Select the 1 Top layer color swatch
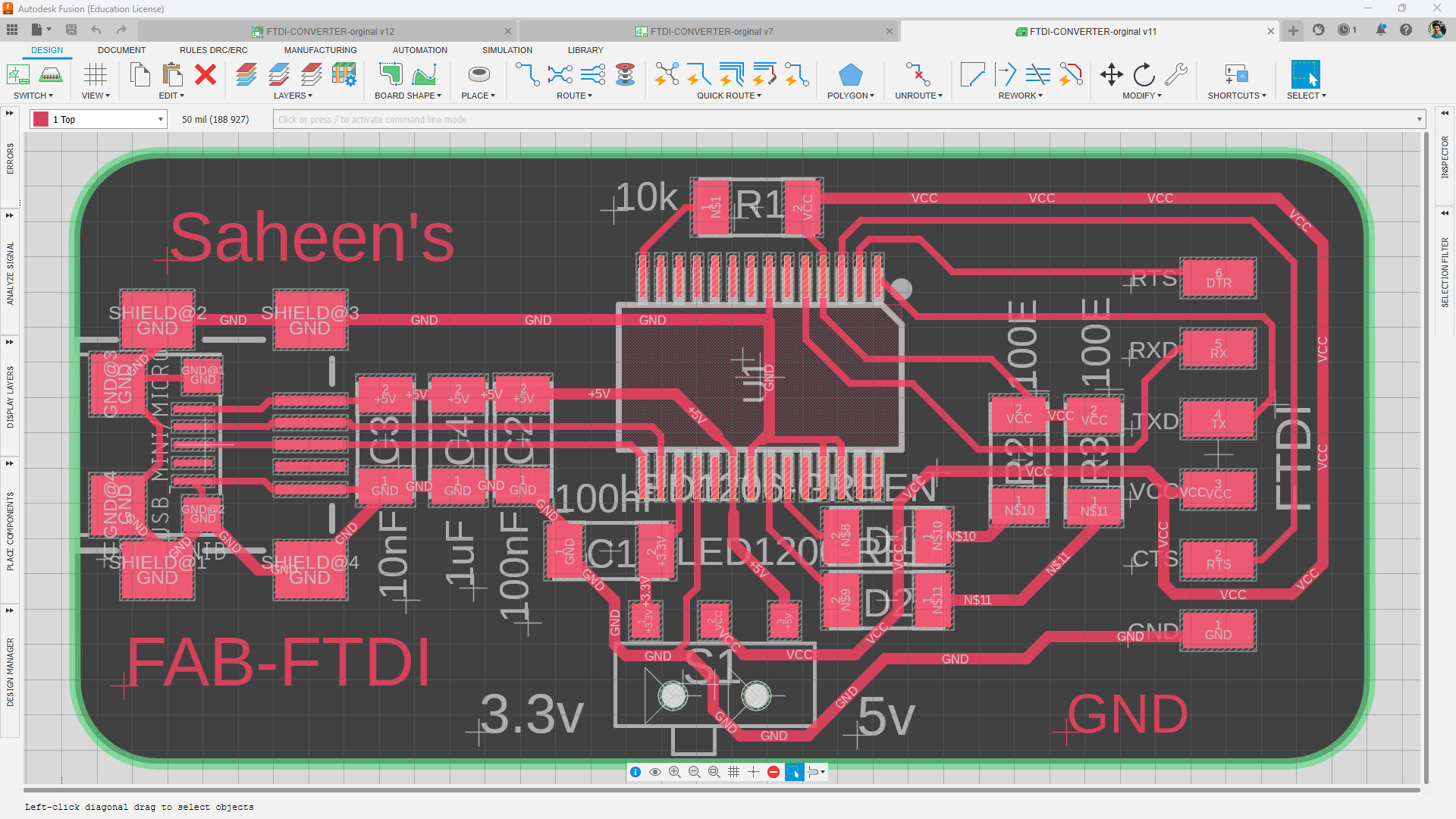 [41, 119]
